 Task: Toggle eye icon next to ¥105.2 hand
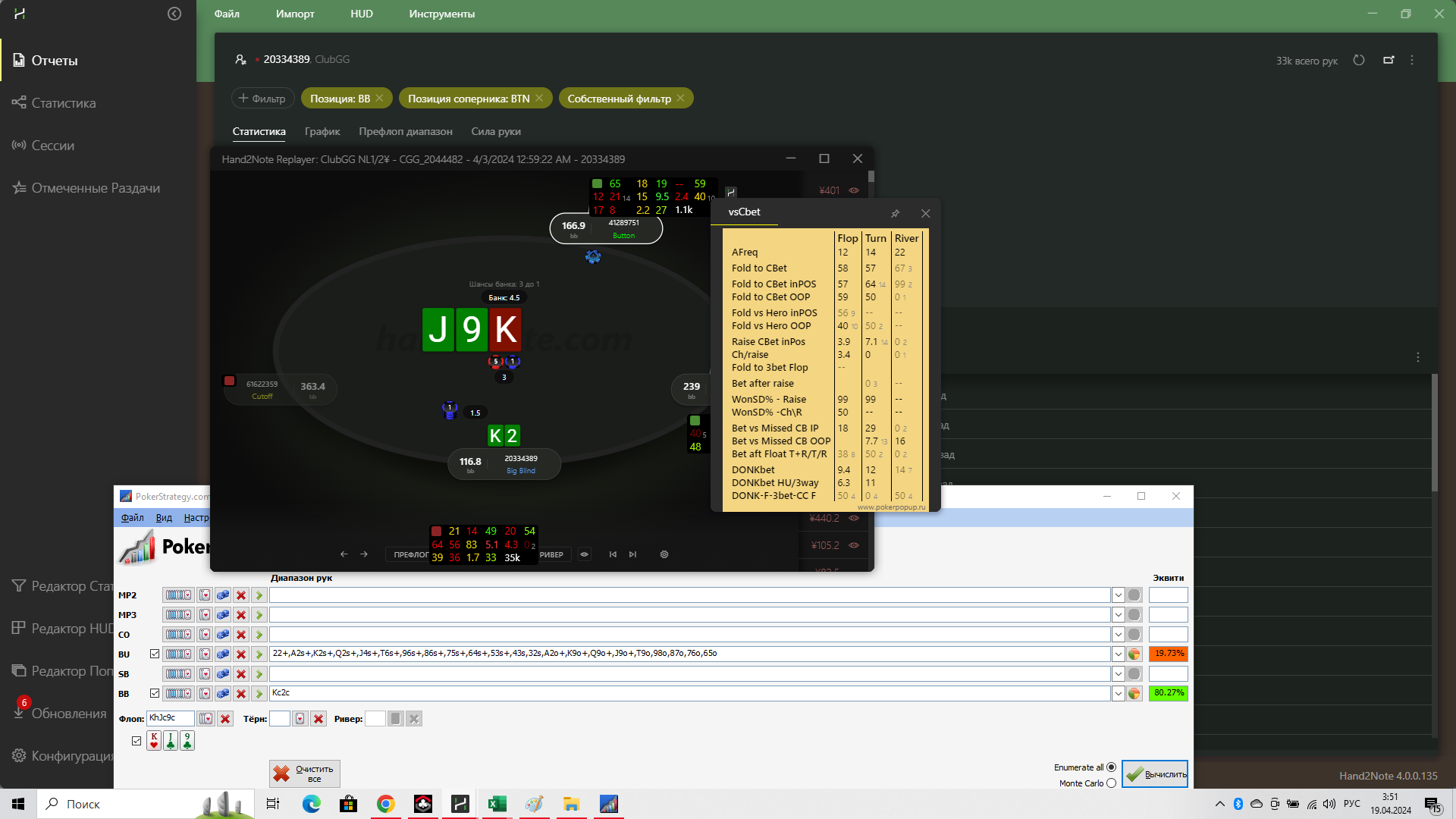(854, 545)
